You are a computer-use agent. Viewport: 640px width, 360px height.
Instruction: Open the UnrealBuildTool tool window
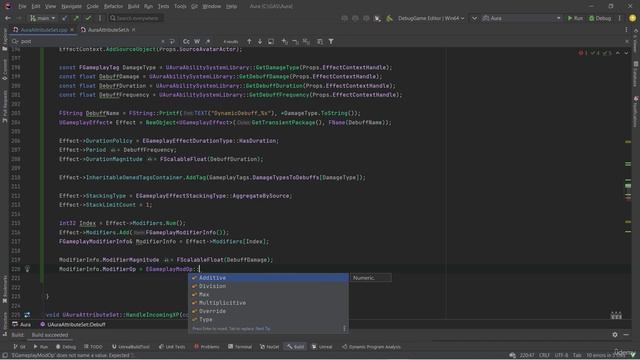pos(131,347)
